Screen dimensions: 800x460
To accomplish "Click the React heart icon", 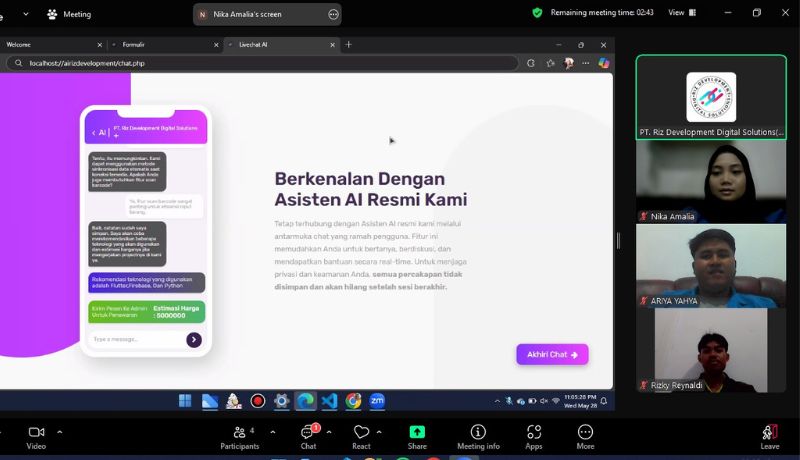I will click(361, 432).
